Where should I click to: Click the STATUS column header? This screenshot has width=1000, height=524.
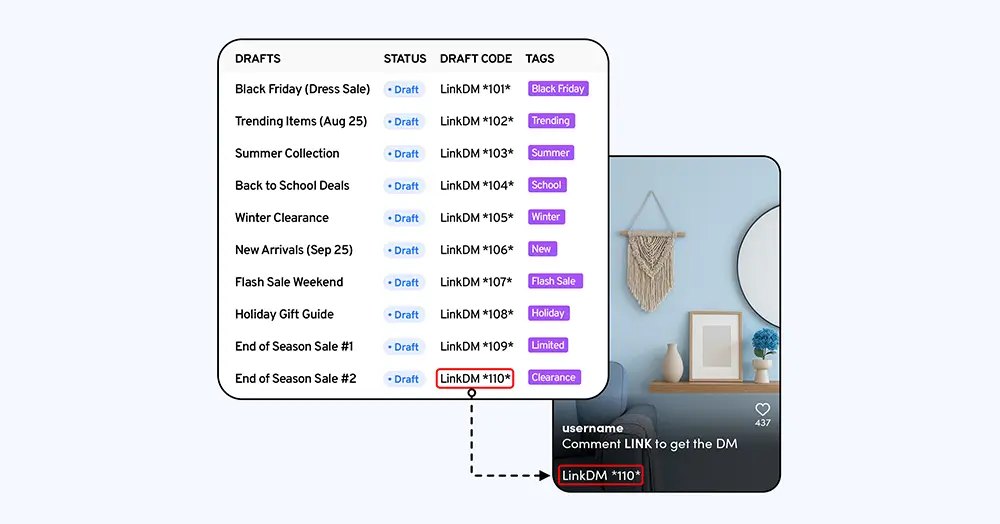click(x=405, y=59)
